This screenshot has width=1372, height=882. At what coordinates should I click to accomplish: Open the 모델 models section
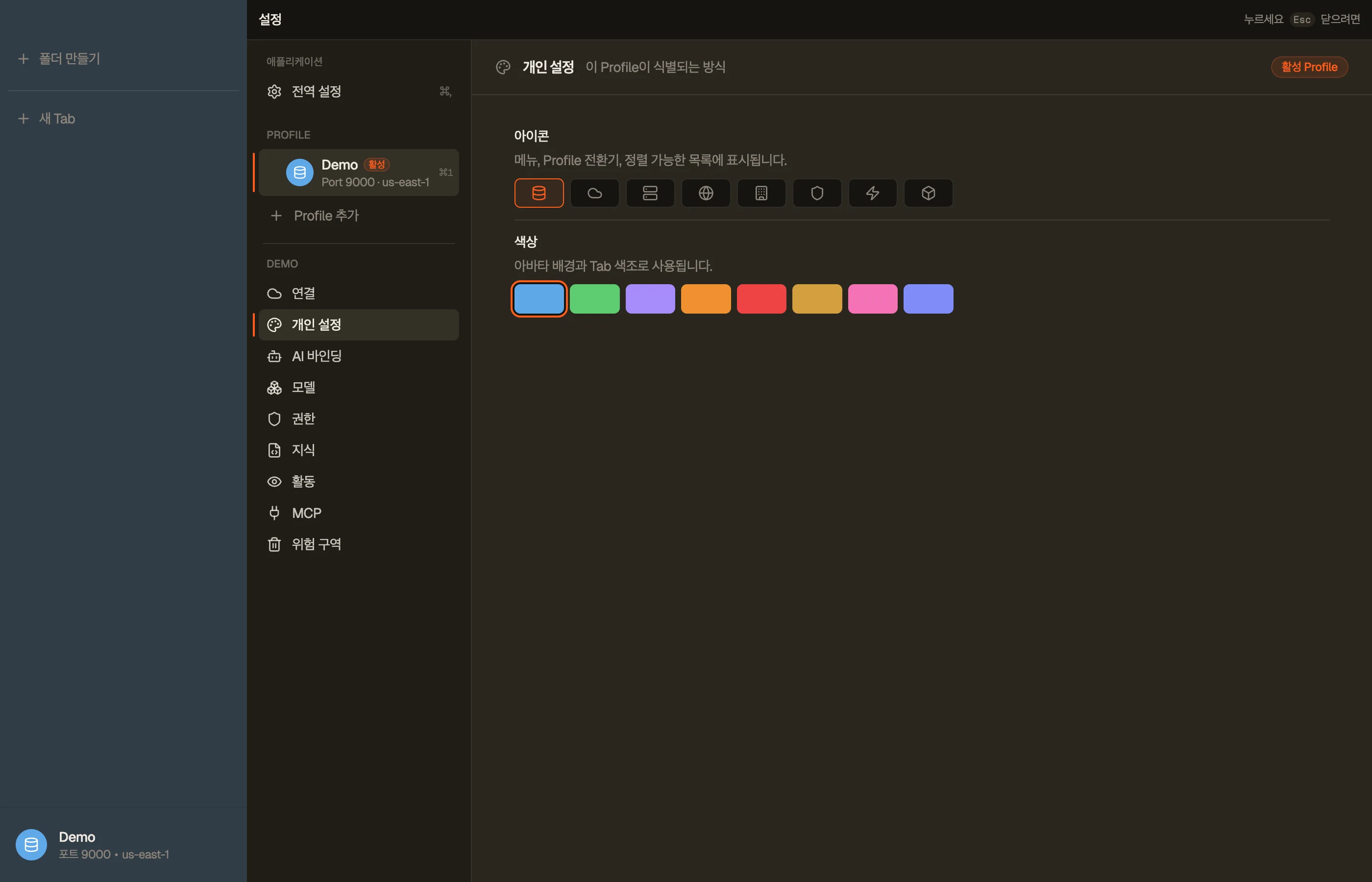pyautogui.click(x=359, y=388)
